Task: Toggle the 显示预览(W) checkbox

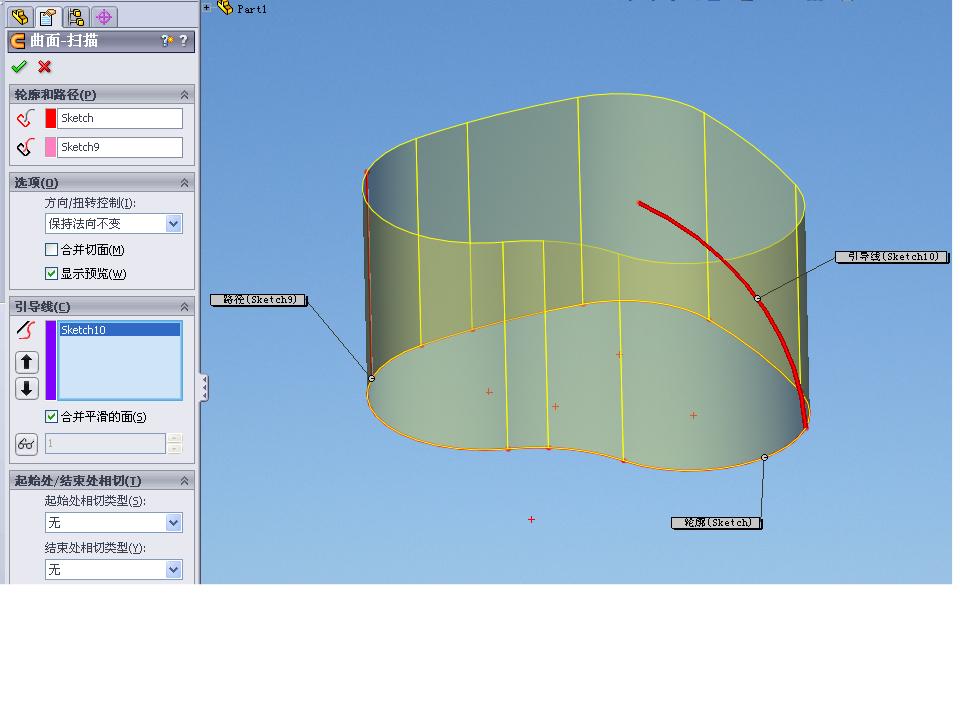Action: 51,274
